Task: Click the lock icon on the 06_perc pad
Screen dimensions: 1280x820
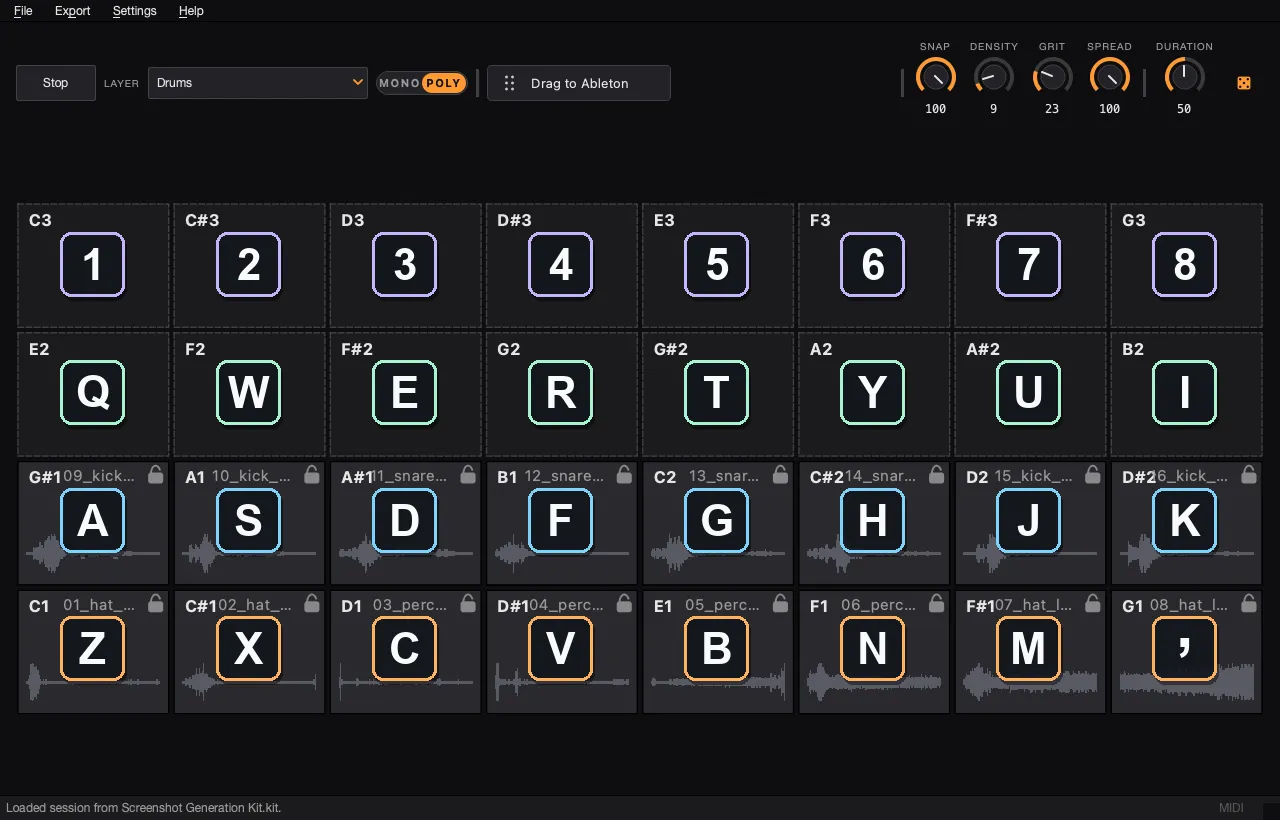Action: [936, 603]
